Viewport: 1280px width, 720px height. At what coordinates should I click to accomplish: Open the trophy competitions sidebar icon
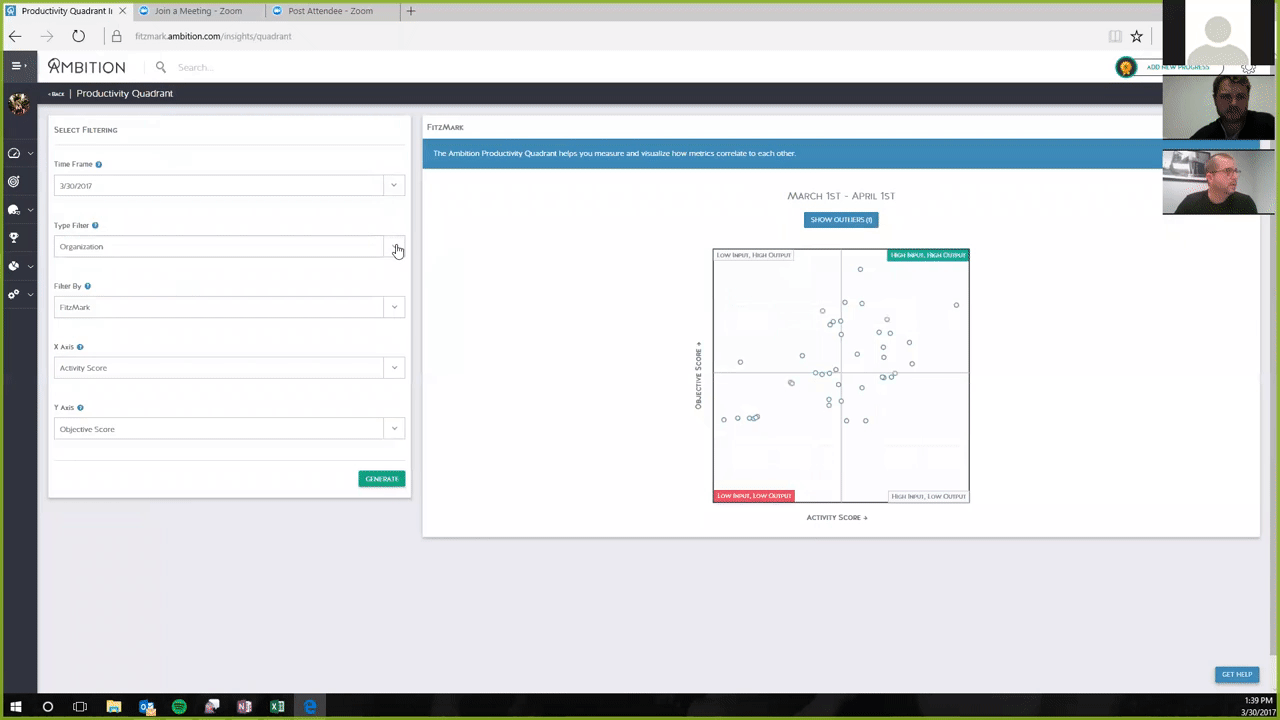[x=14, y=238]
